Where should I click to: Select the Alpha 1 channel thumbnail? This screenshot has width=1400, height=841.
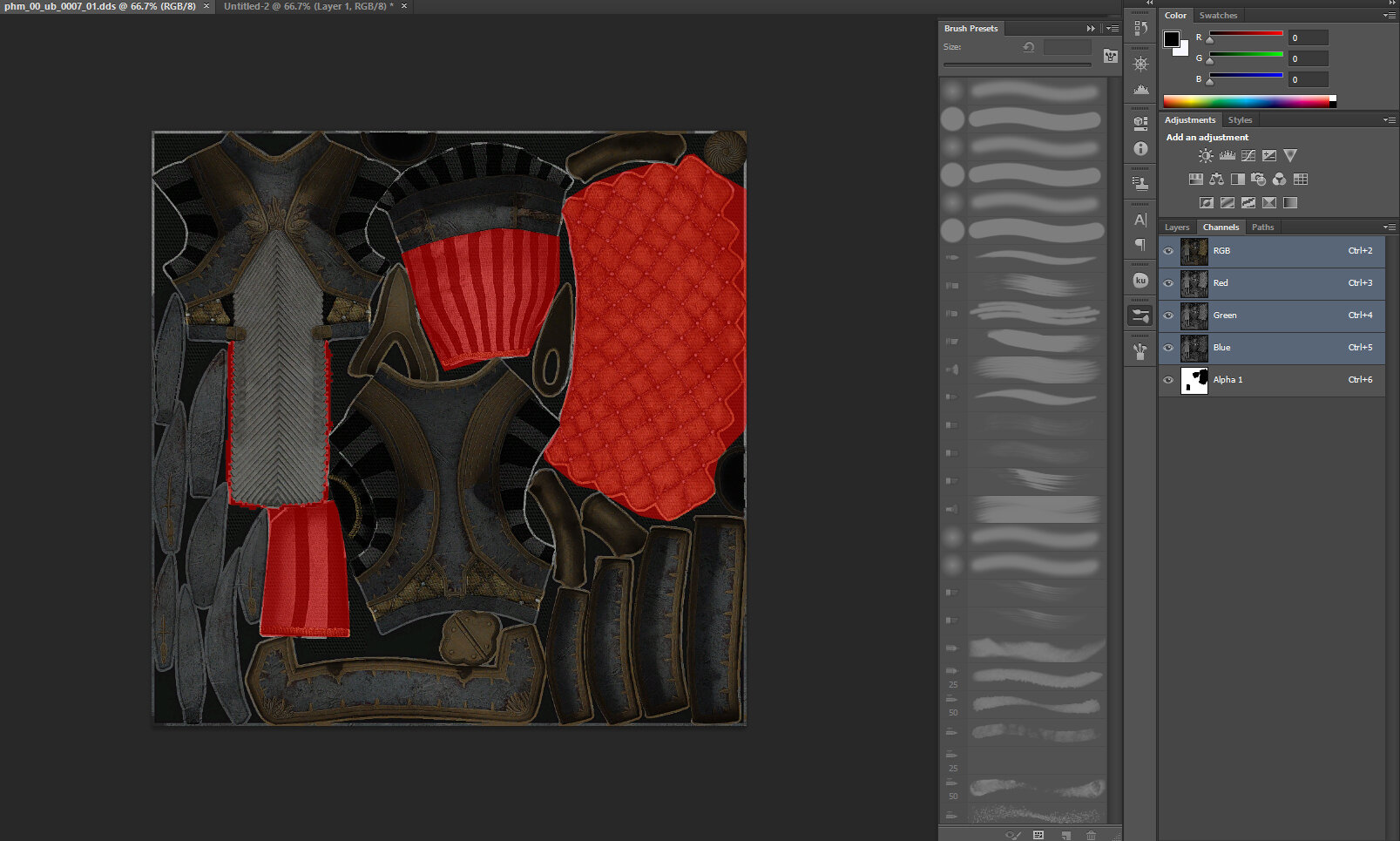coord(1194,380)
